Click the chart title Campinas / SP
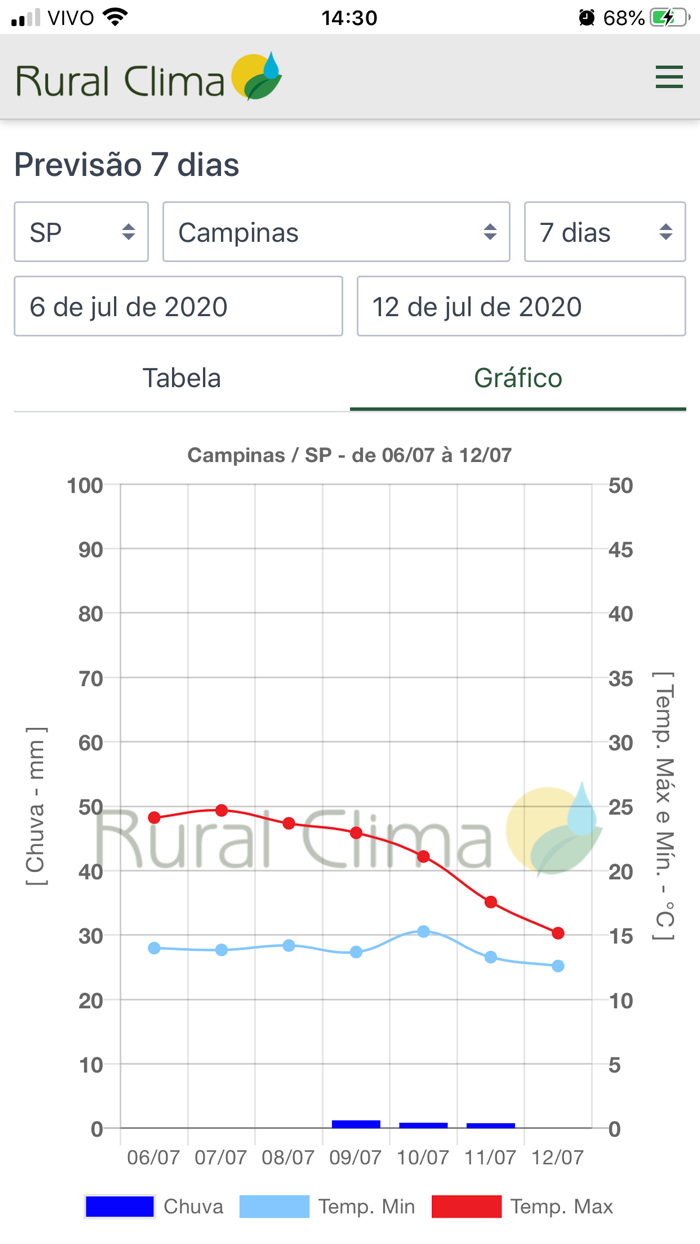The image size is (700, 1244). pos(350,454)
